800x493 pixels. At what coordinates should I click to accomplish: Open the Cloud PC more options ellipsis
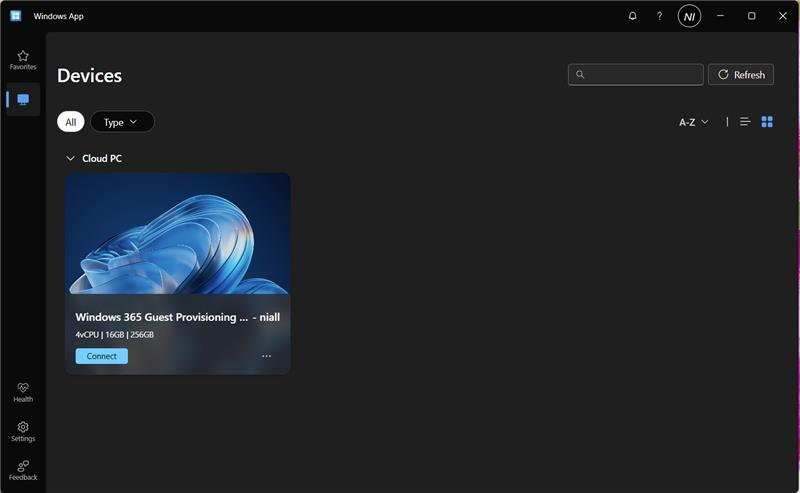coord(266,356)
